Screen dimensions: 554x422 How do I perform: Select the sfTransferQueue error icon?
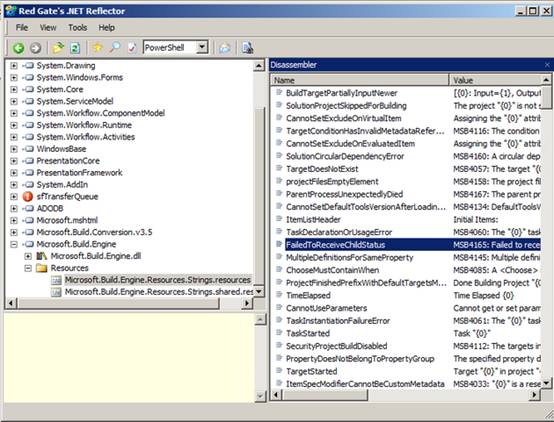[x=28, y=197]
